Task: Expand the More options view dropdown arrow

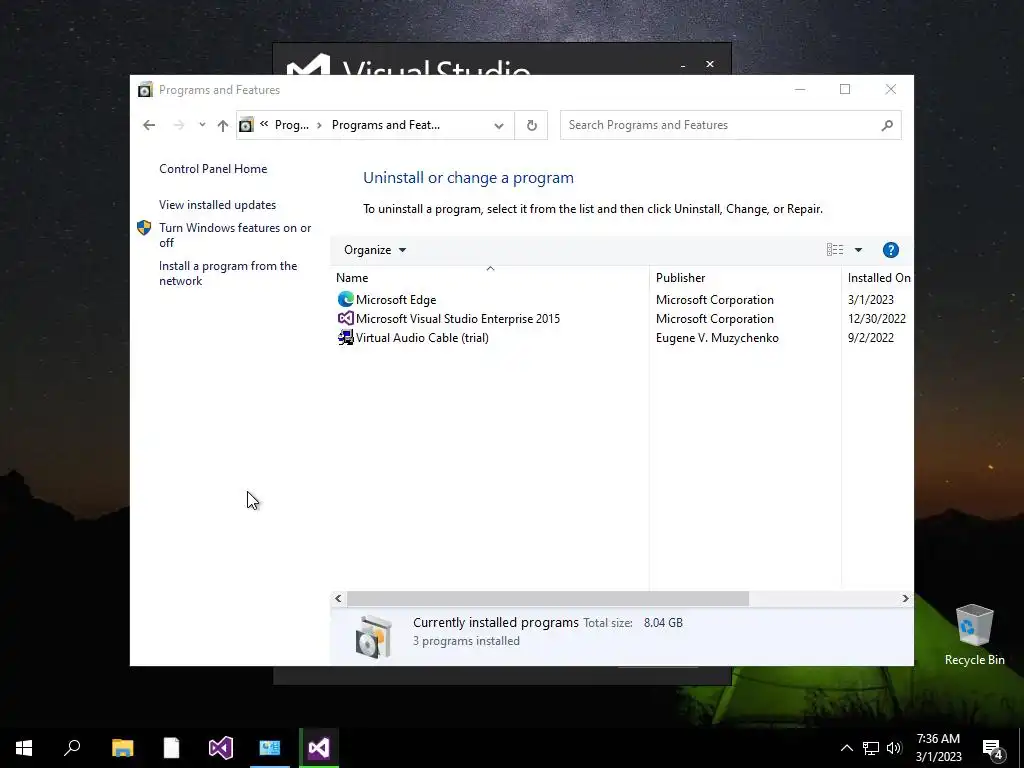Action: coord(858,250)
